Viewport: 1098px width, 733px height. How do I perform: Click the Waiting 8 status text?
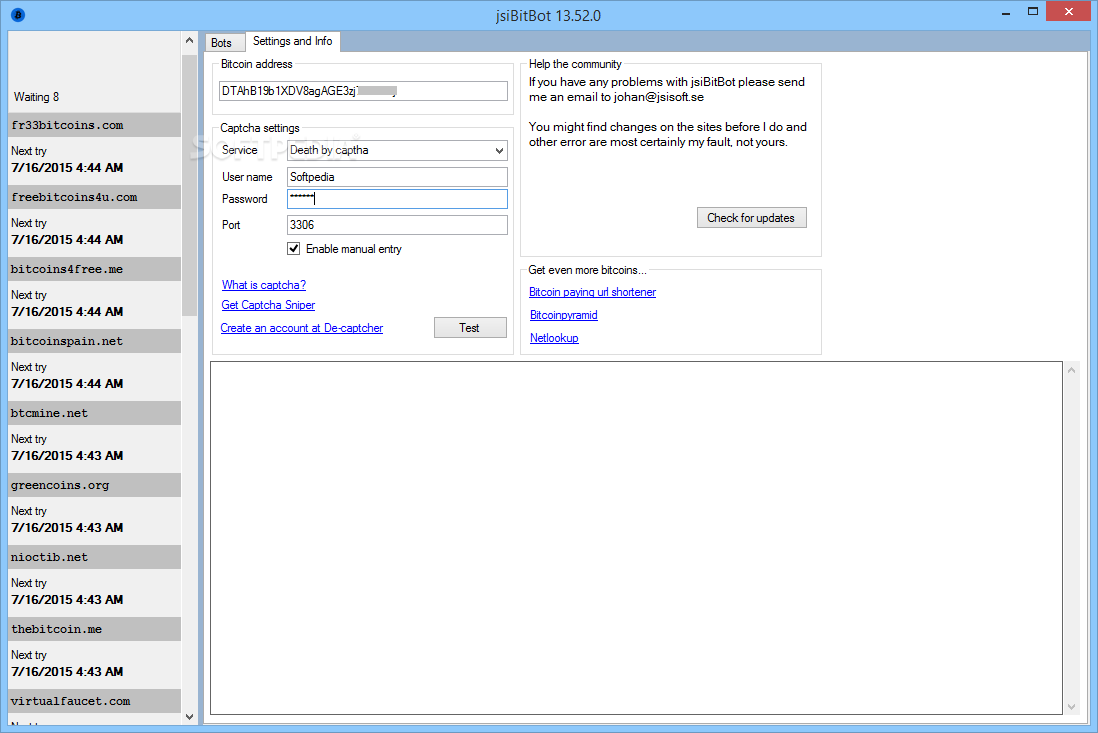pyautogui.click(x=36, y=97)
